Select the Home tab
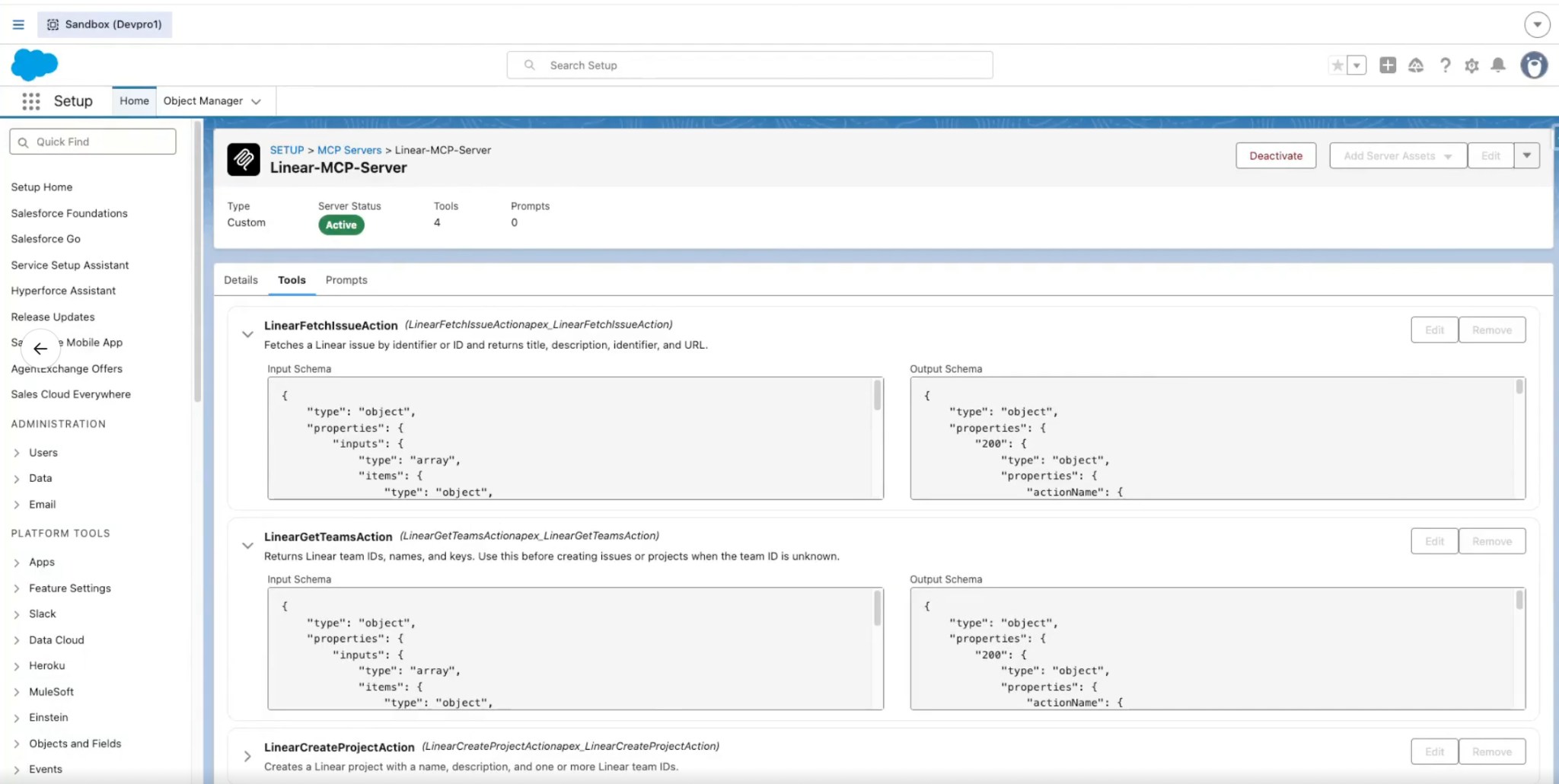The width and height of the screenshot is (1559, 784). click(134, 101)
